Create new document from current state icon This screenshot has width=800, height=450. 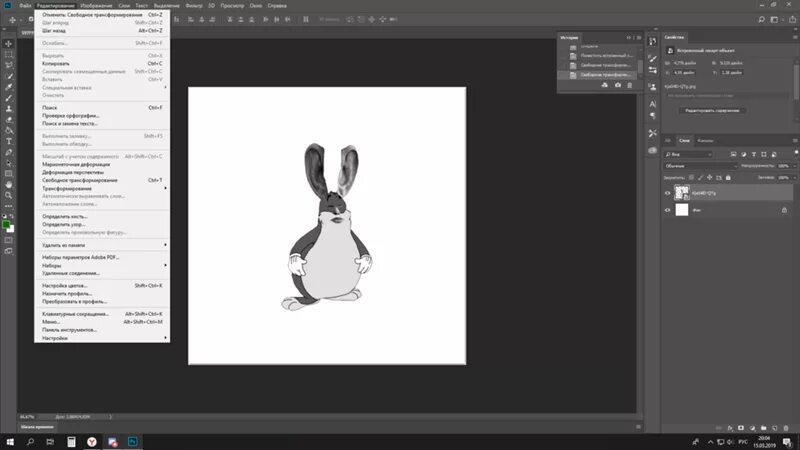click(x=605, y=85)
